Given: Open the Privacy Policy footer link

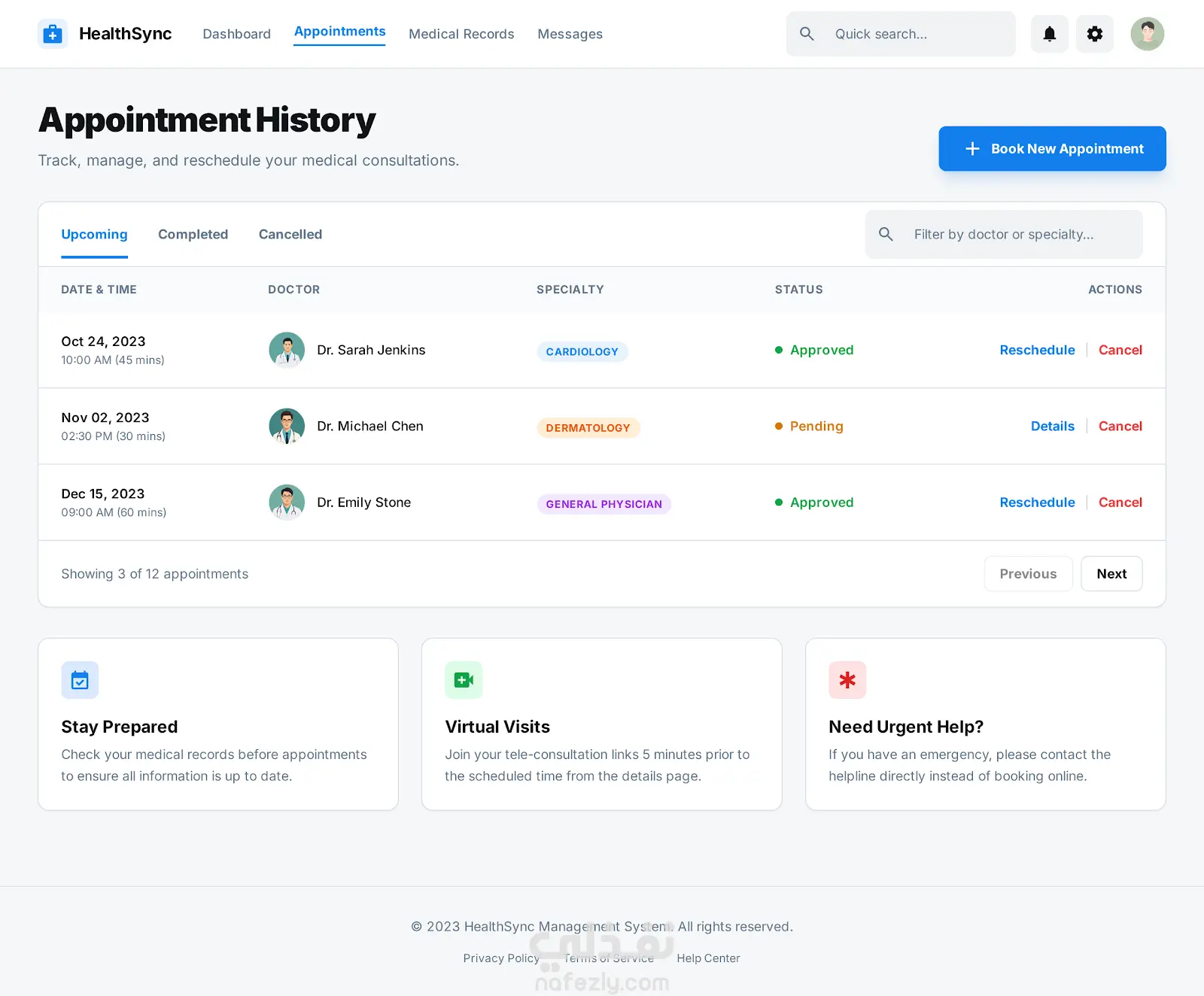Looking at the screenshot, I should click(x=501, y=958).
